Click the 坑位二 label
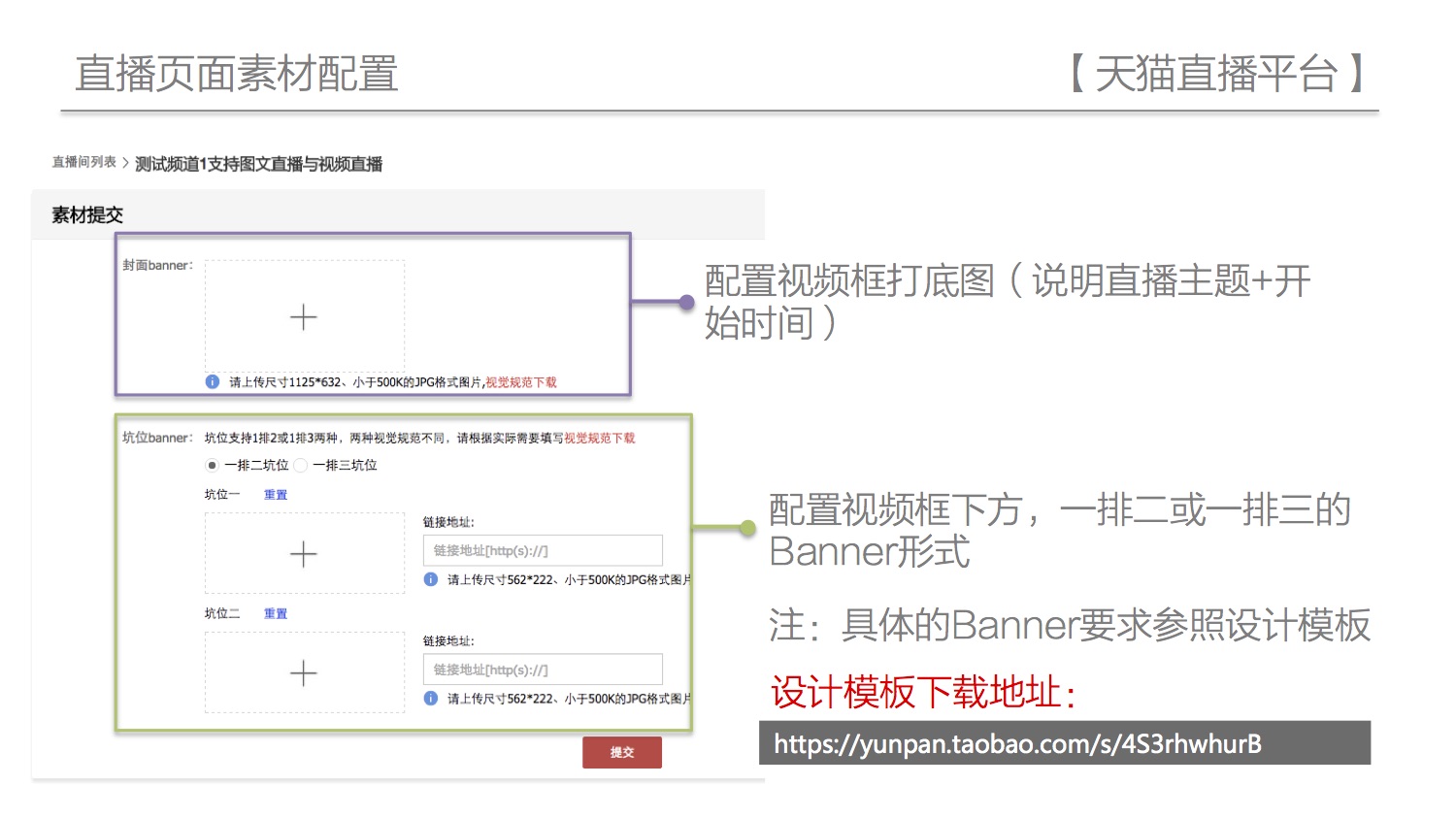 tap(222, 613)
